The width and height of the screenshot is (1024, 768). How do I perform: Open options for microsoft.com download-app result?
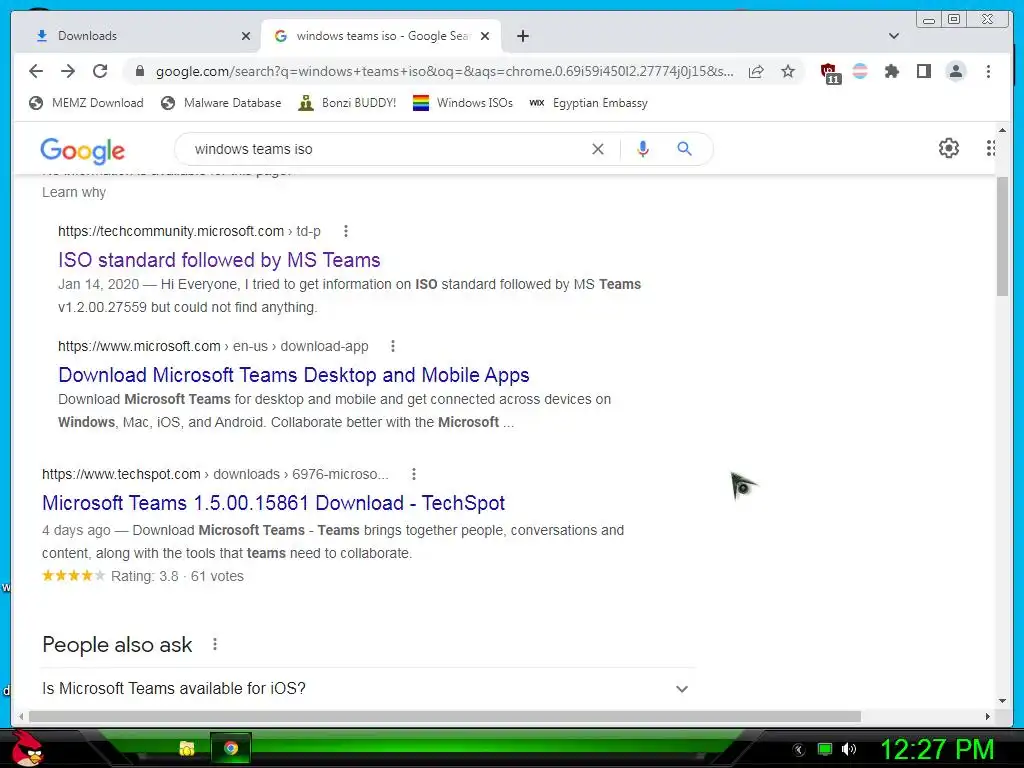[392, 346]
